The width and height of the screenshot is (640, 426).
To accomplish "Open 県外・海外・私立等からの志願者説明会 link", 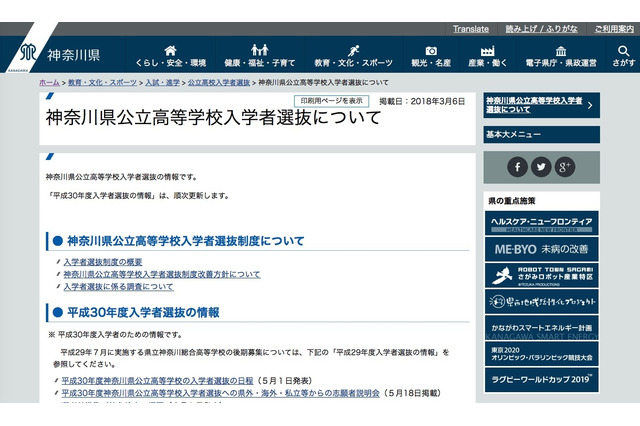I will coord(220,393).
